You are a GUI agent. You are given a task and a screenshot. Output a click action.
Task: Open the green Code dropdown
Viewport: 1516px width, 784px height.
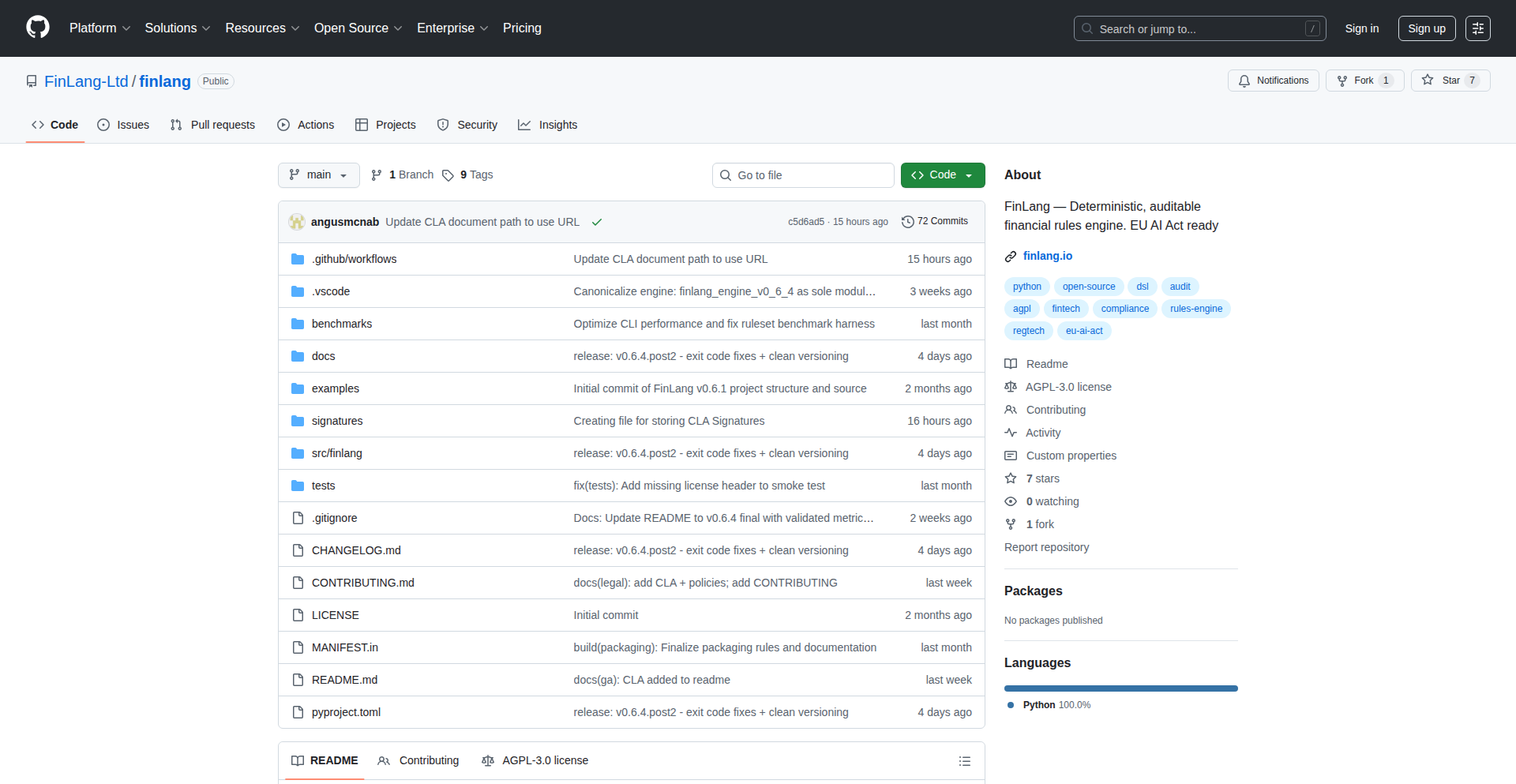tap(942, 174)
